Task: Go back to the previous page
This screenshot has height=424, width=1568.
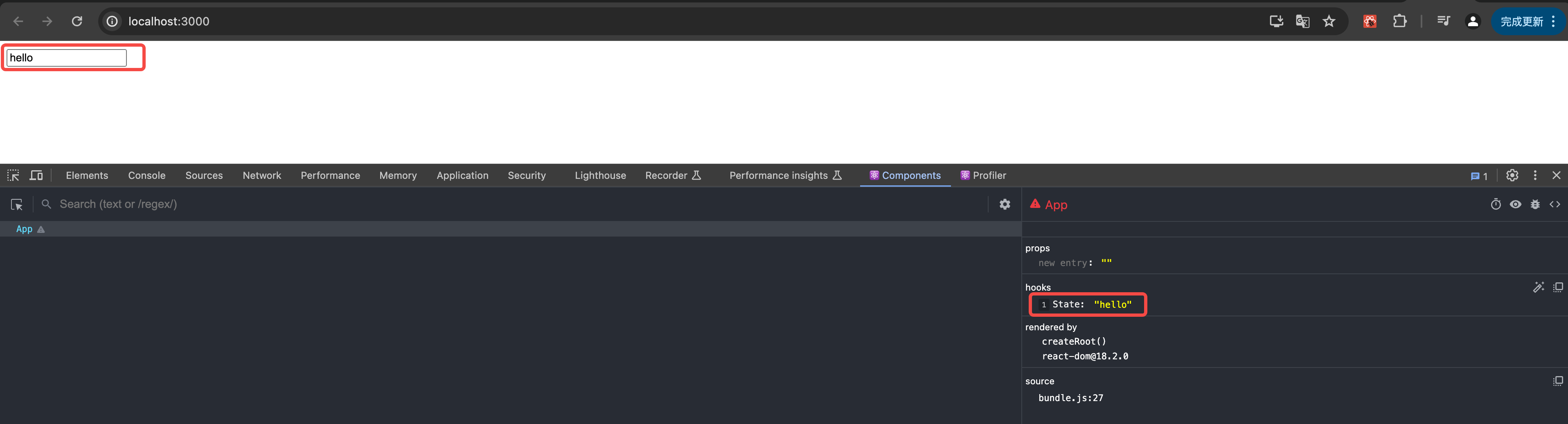Action: pyautogui.click(x=18, y=21)
